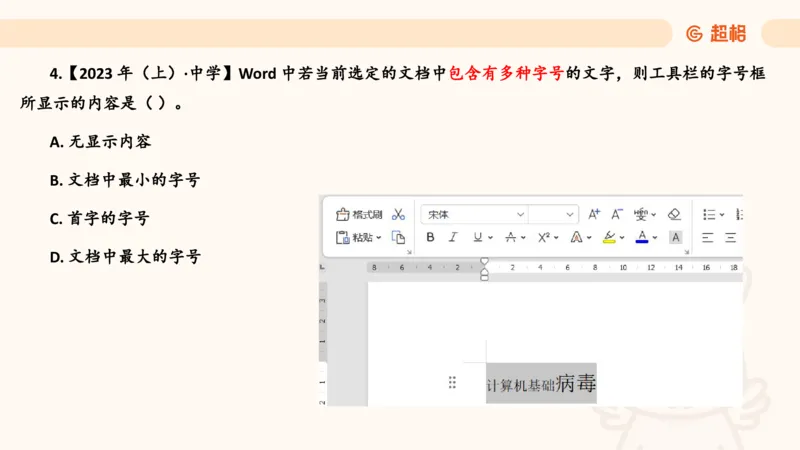This screenshot has height=450, width=800.
Task: Select option B. 文档中最小的字号
Action: point(125,180)
